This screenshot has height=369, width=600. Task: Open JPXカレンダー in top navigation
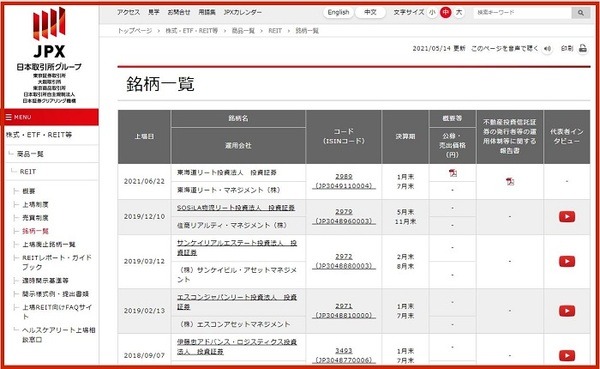pos(243,12)
